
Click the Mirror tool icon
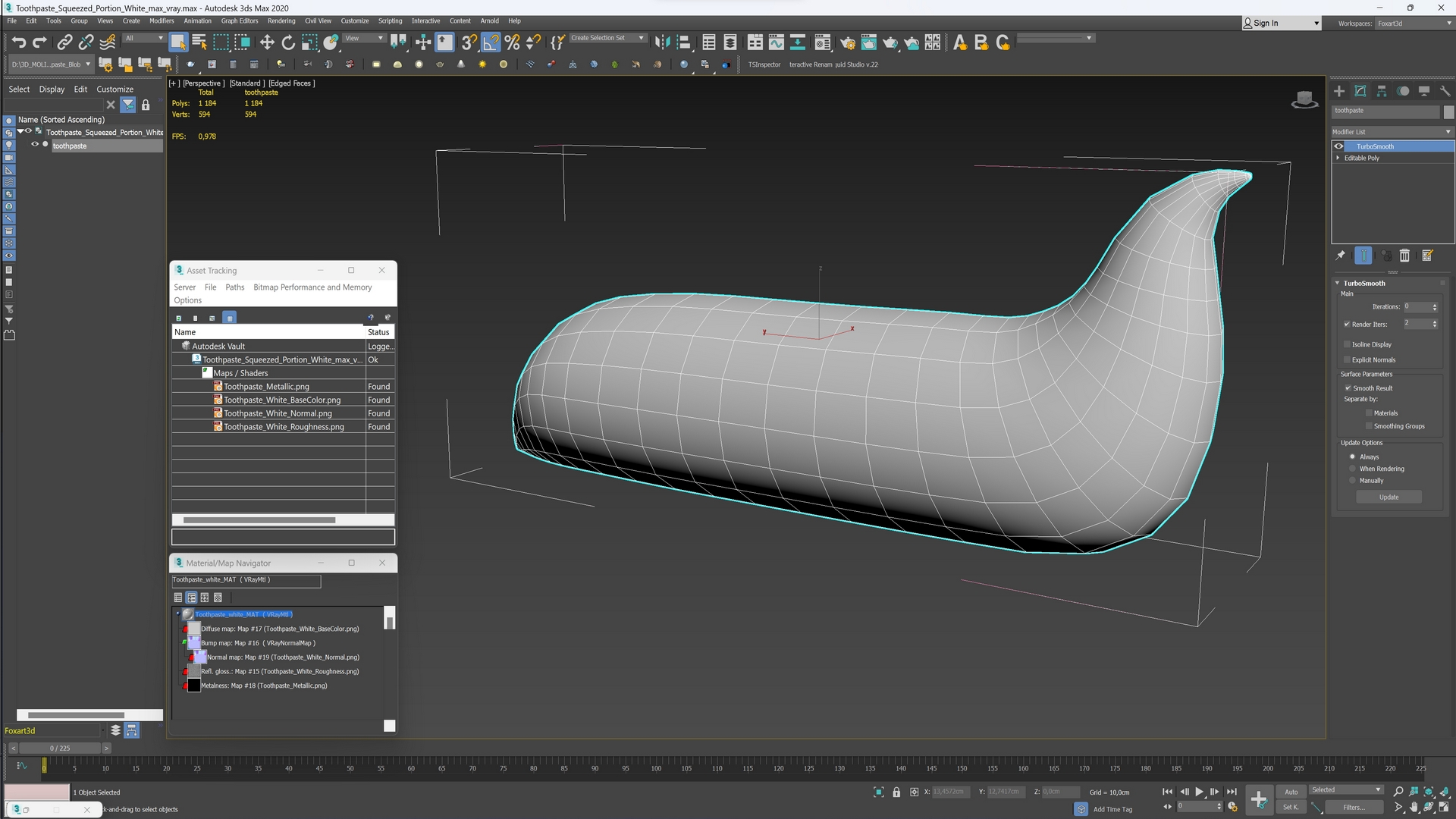(662, 42)
